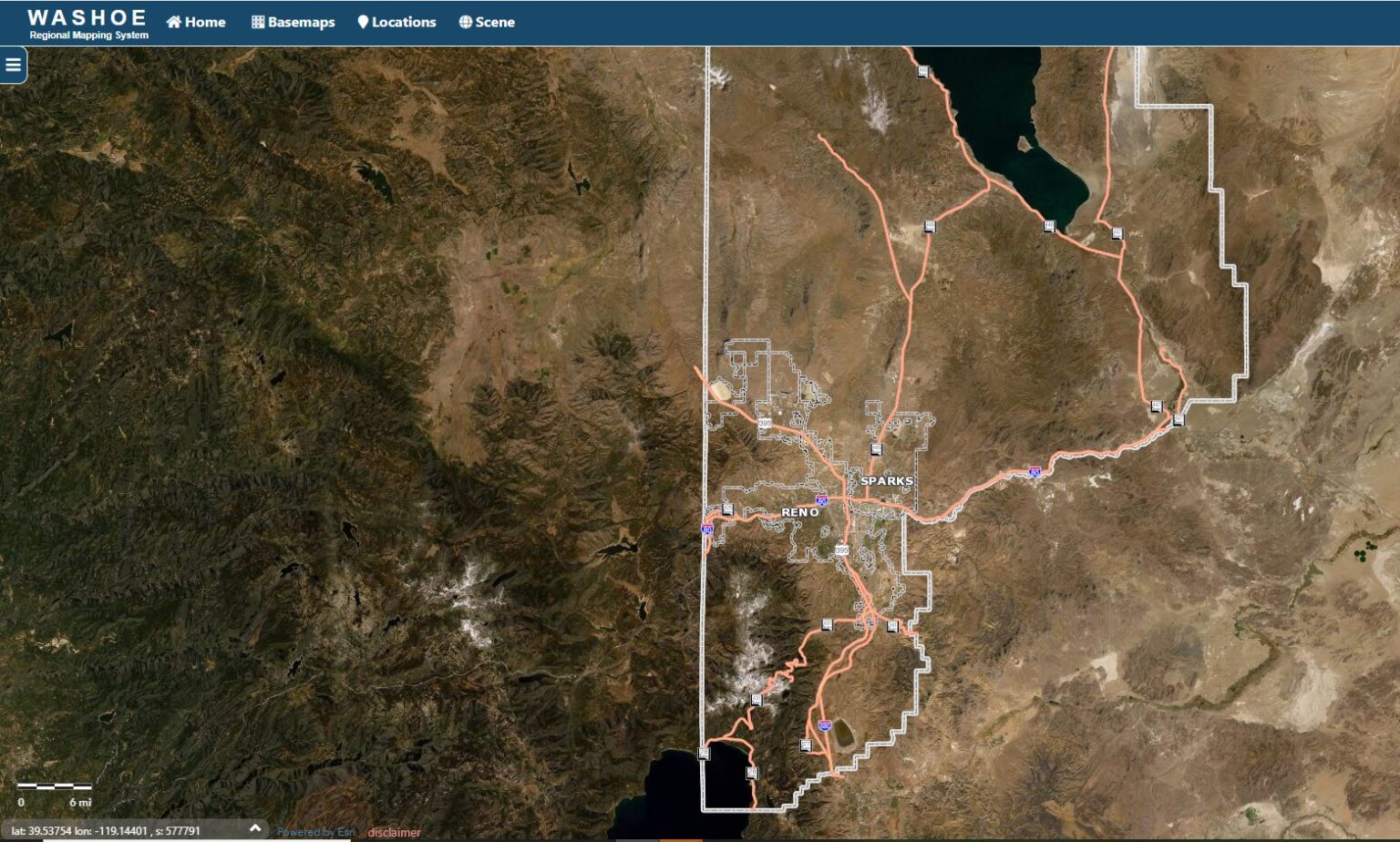The image size is (1400, 842).
Task: Click the I-80 shield east of Sparks
Action: [1034, 473]
